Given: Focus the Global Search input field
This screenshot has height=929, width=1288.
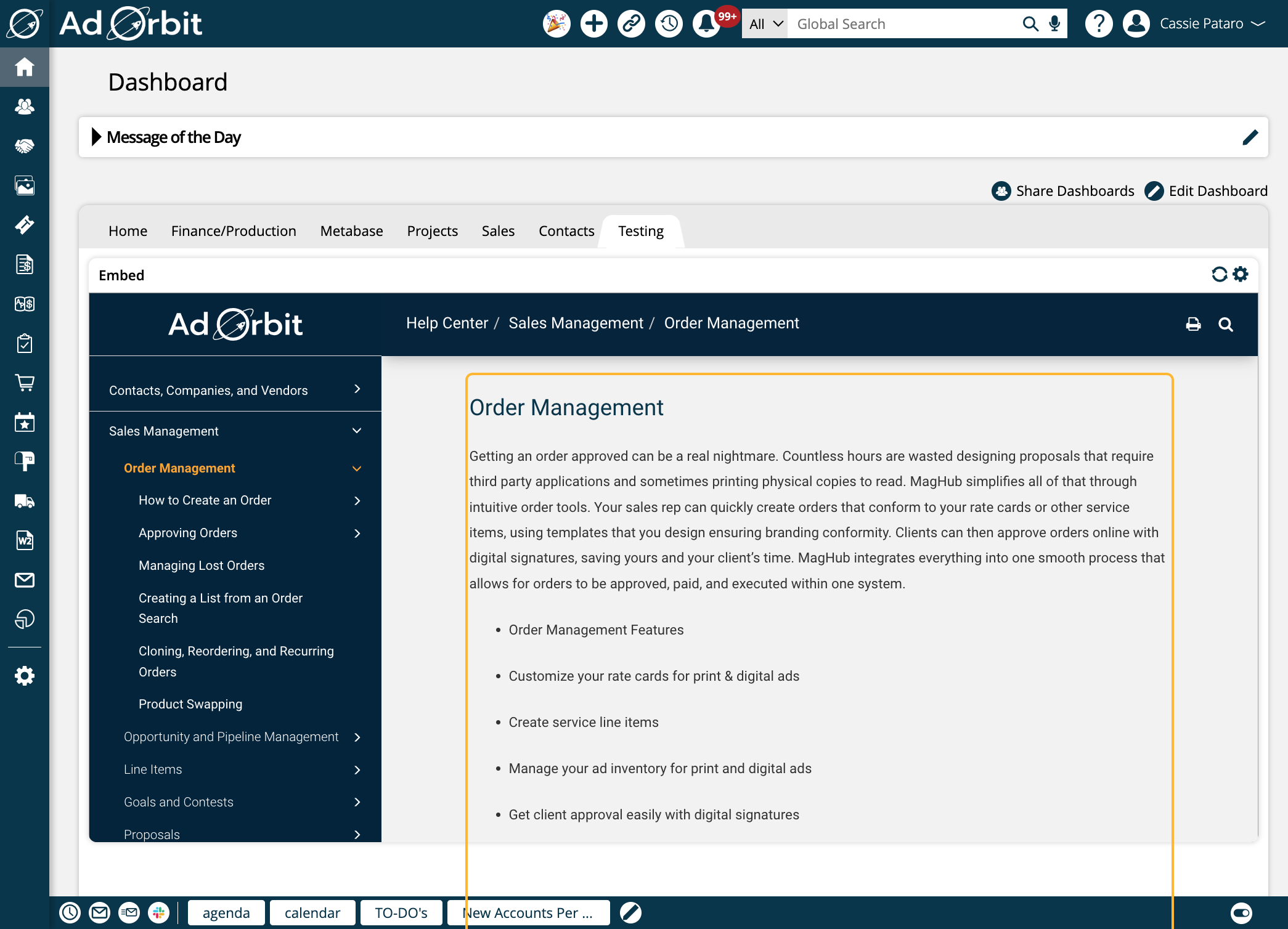Looking at the screenshot, I should pos(904,23).
